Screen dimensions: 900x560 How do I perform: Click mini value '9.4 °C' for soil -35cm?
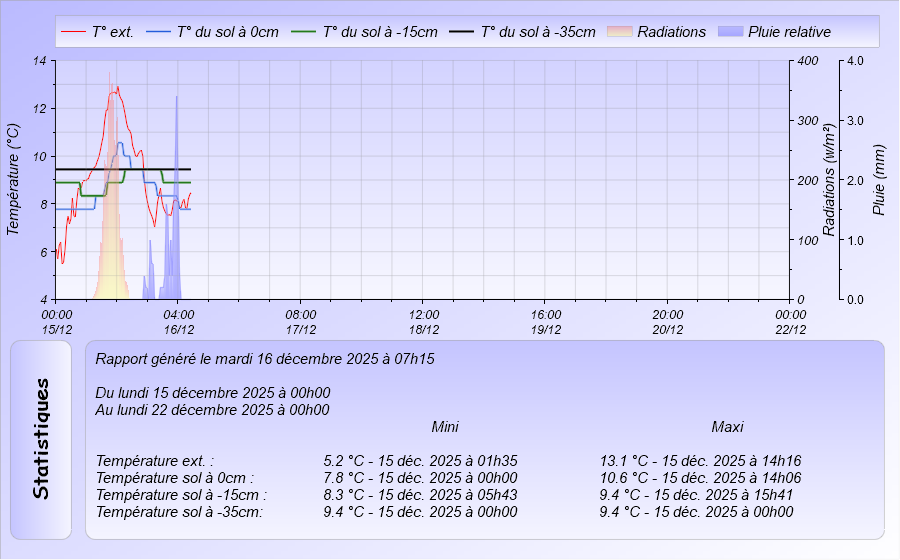(x=420, y=512)
